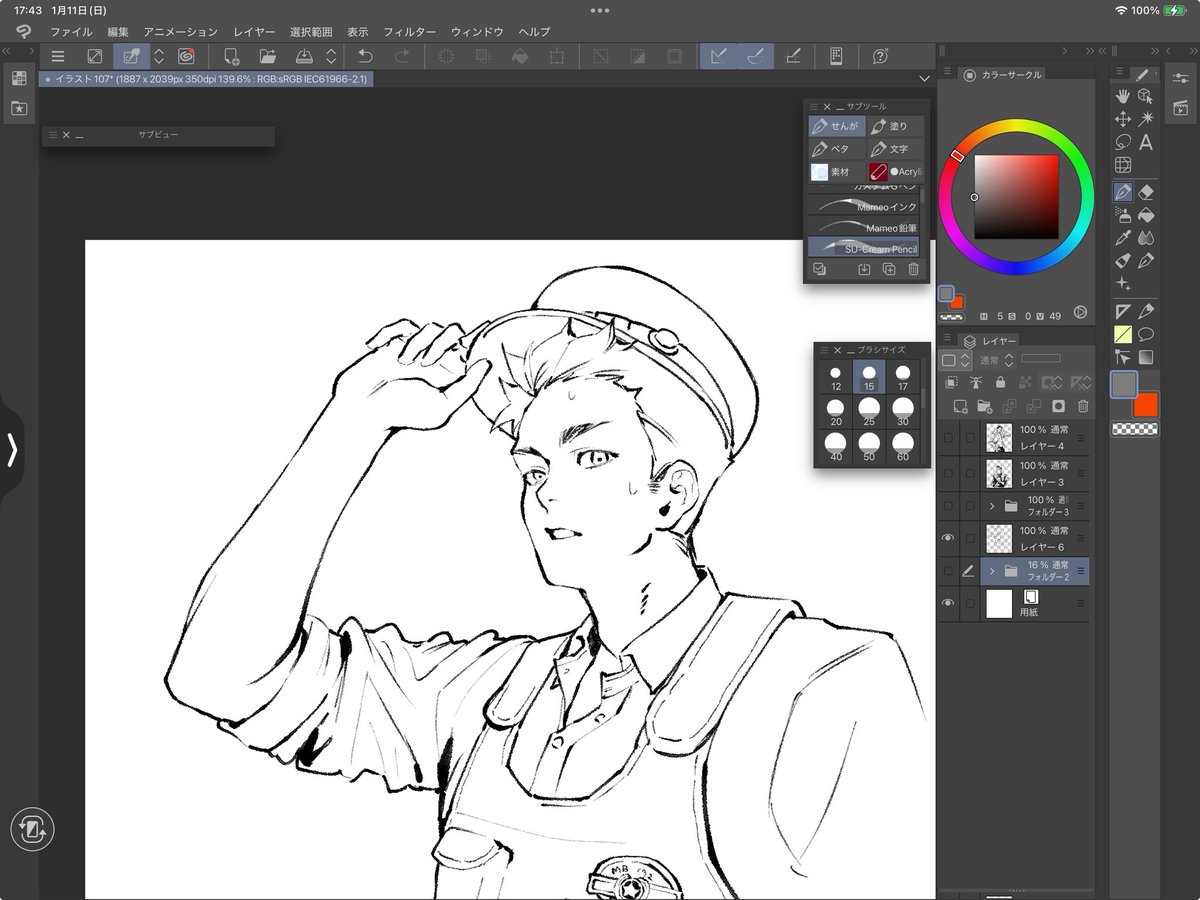
Task: Click the レイヤー 4 layer thumbnail
Action: 999,438
